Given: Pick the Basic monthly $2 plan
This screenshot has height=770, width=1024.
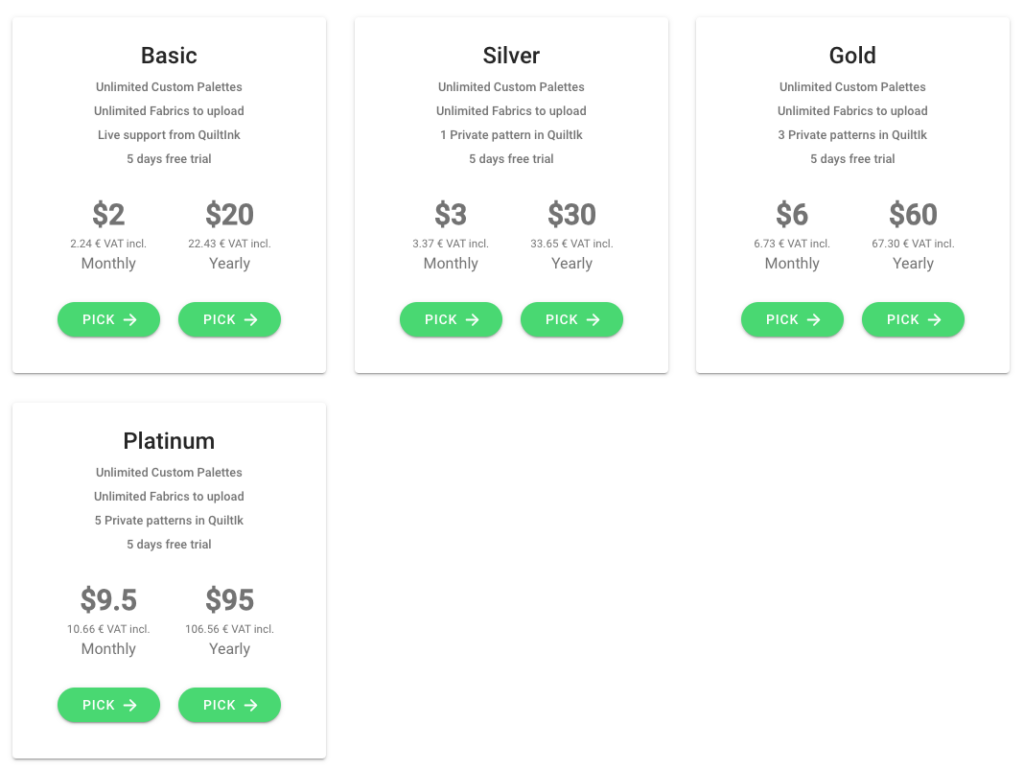Looking at the screenshot, I should pyautogui.click(x=108, y=319).
